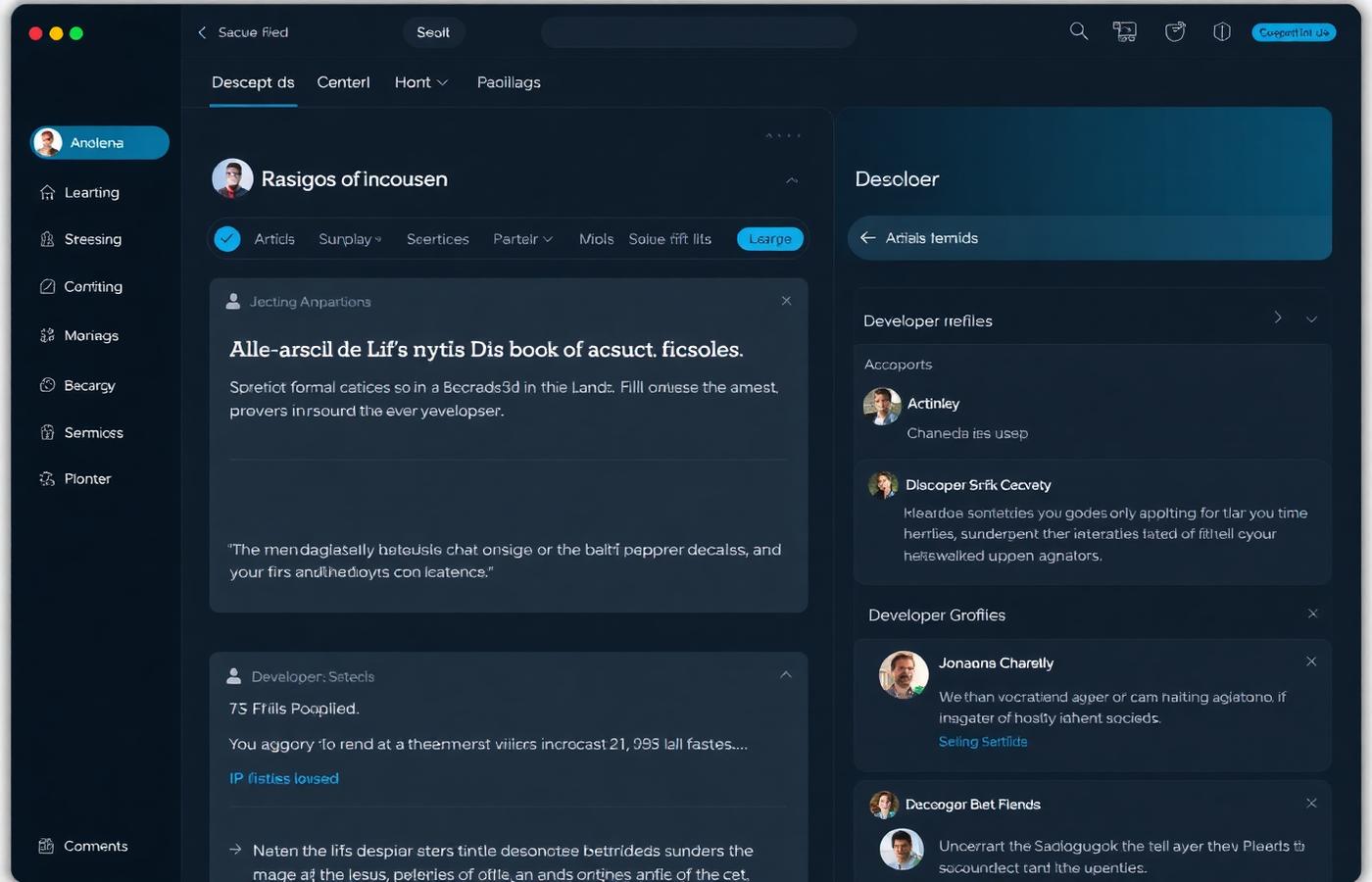Open the Seling Sertlids link

click(x=983, y=742)
